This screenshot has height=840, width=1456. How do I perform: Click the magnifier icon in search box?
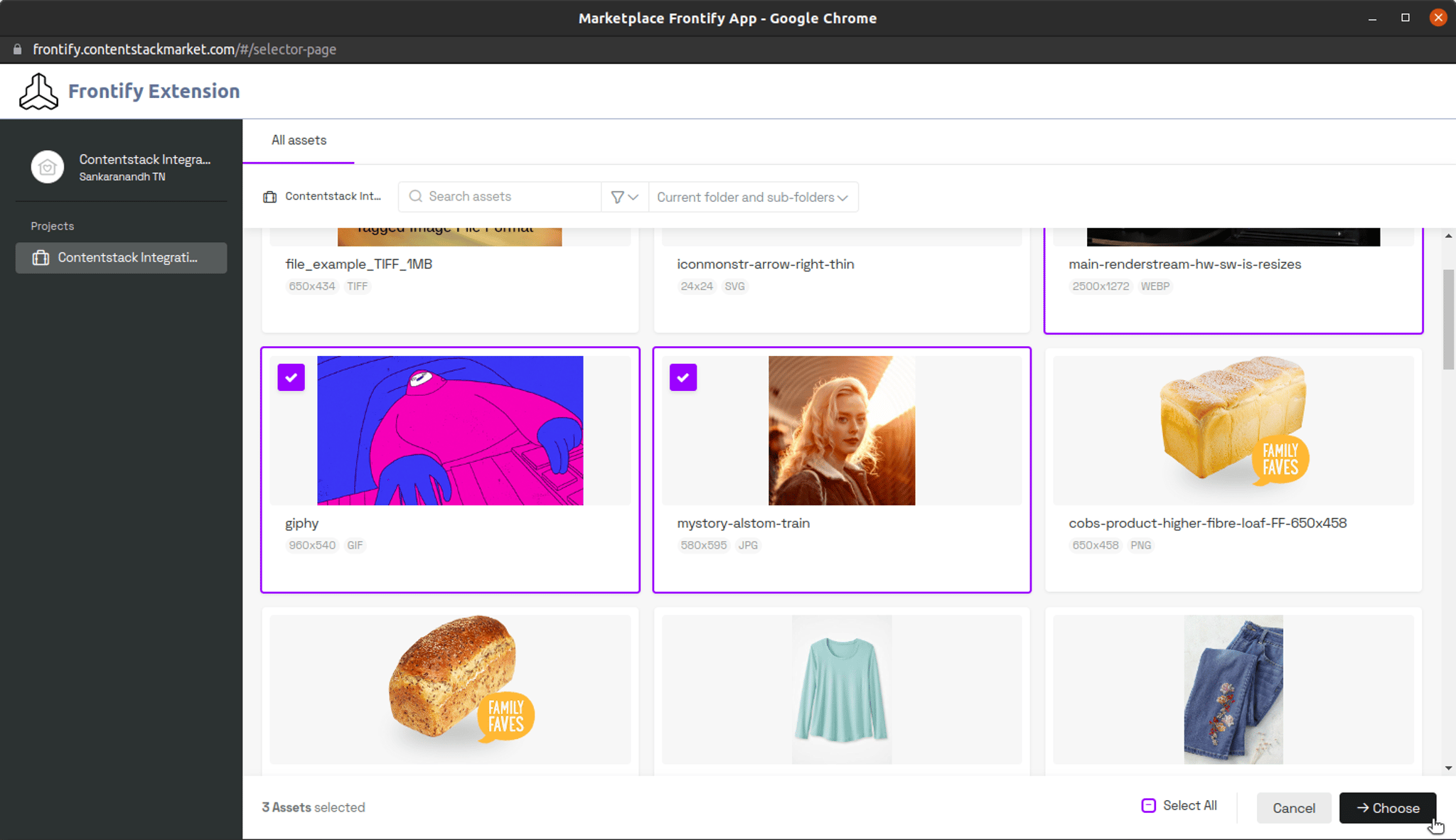pos(416,196)
